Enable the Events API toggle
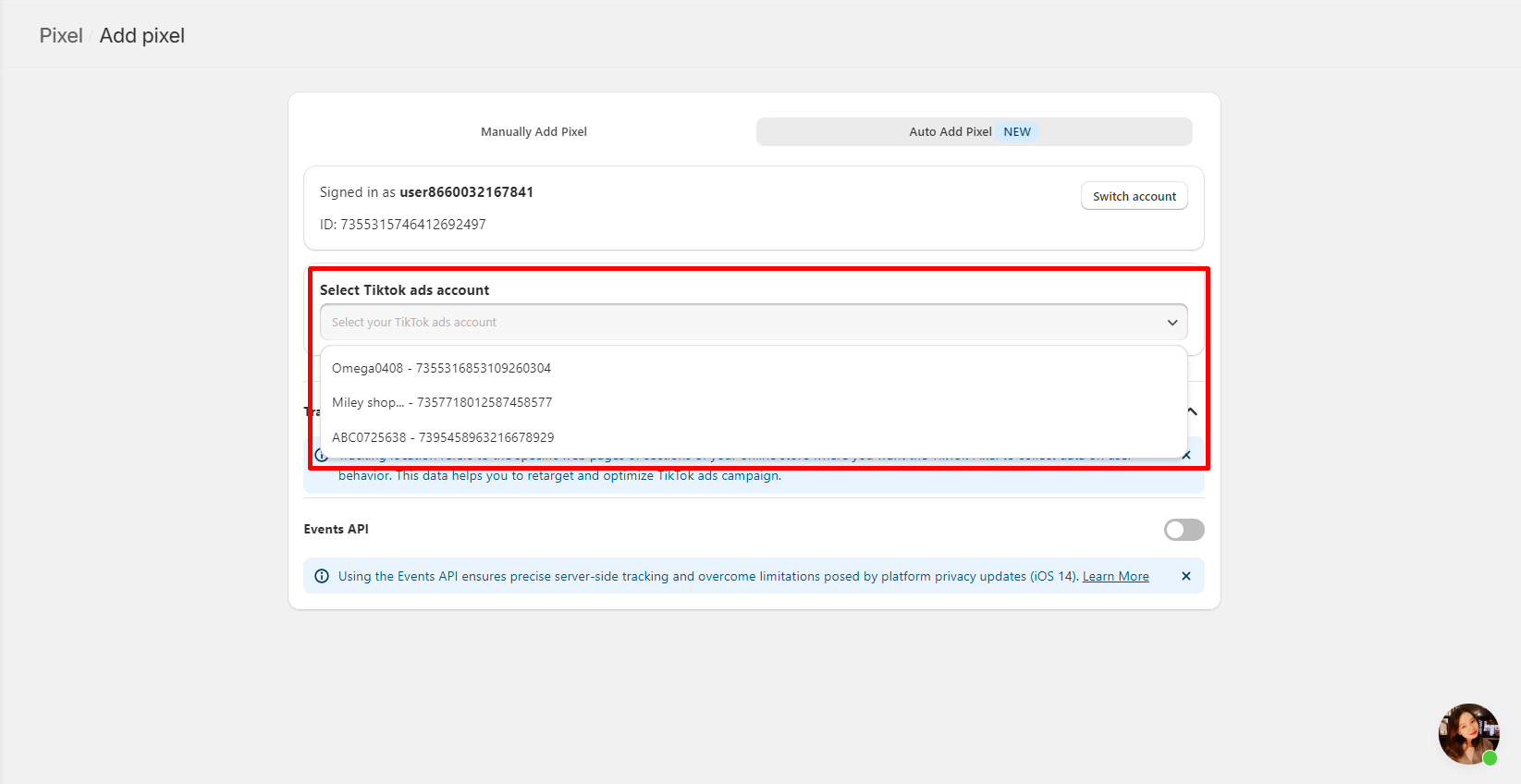Screen dimensions: 1521x784 [1184, 530]
